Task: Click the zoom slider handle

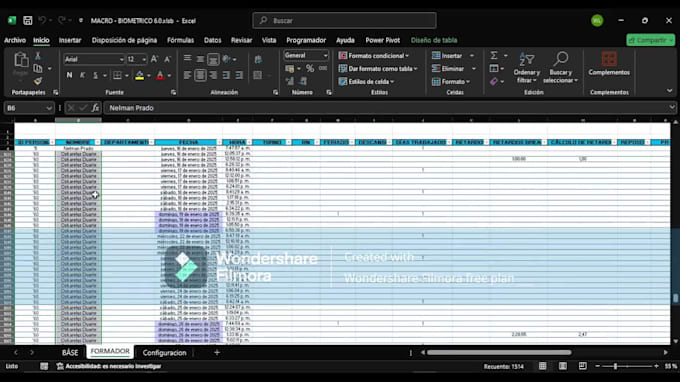Action: [x=615, y=366]
